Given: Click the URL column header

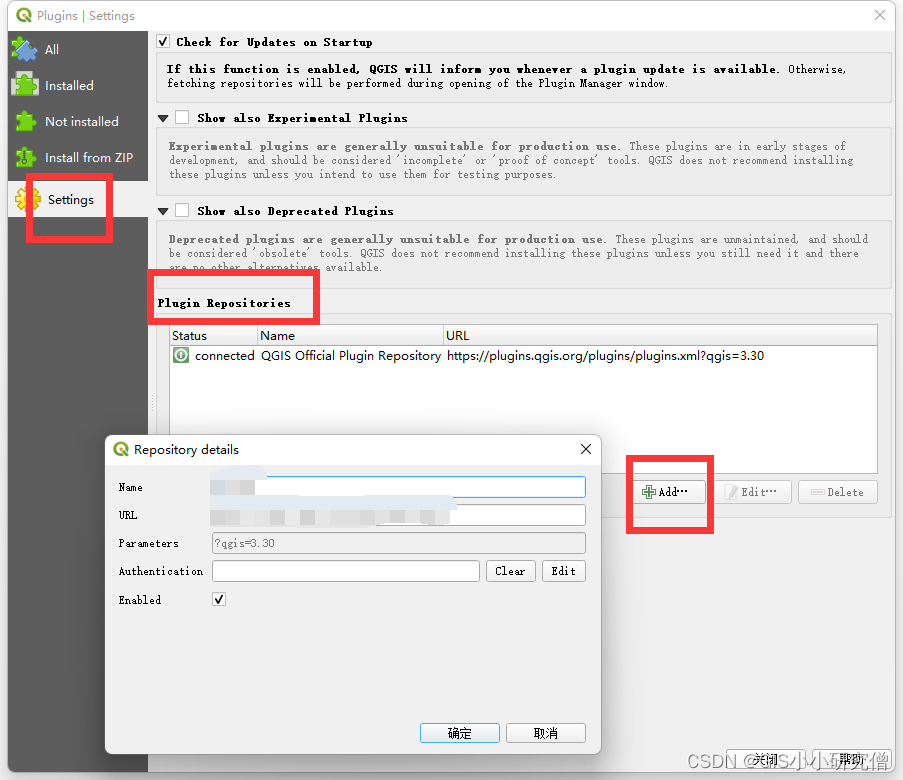Looking at the screenshot, I should click(x=660, y=335).
